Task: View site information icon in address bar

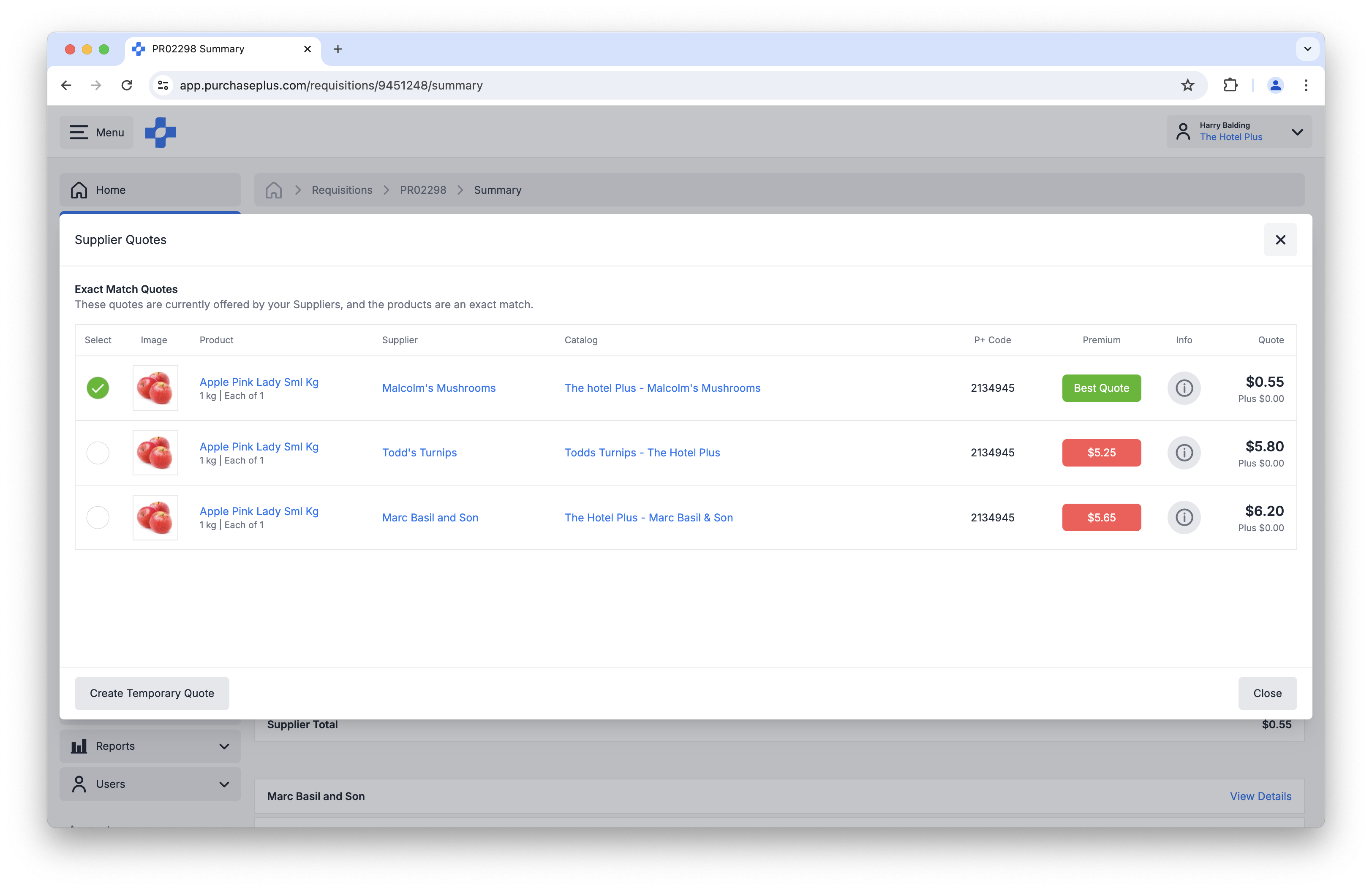Action: click(163, 85)
